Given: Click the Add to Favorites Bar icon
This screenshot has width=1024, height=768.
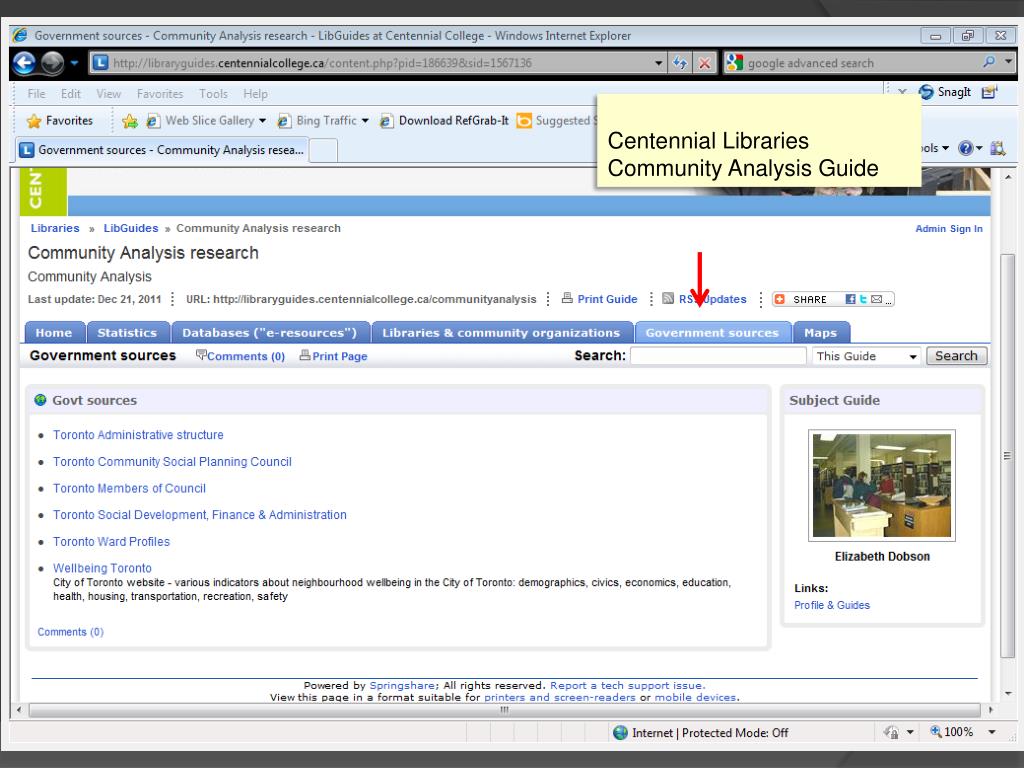Looking at the screenshot, I should coord(130,121).
